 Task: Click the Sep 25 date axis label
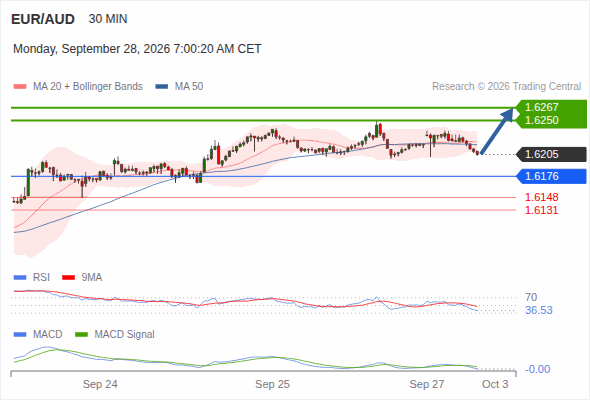[x=272, y=384]
